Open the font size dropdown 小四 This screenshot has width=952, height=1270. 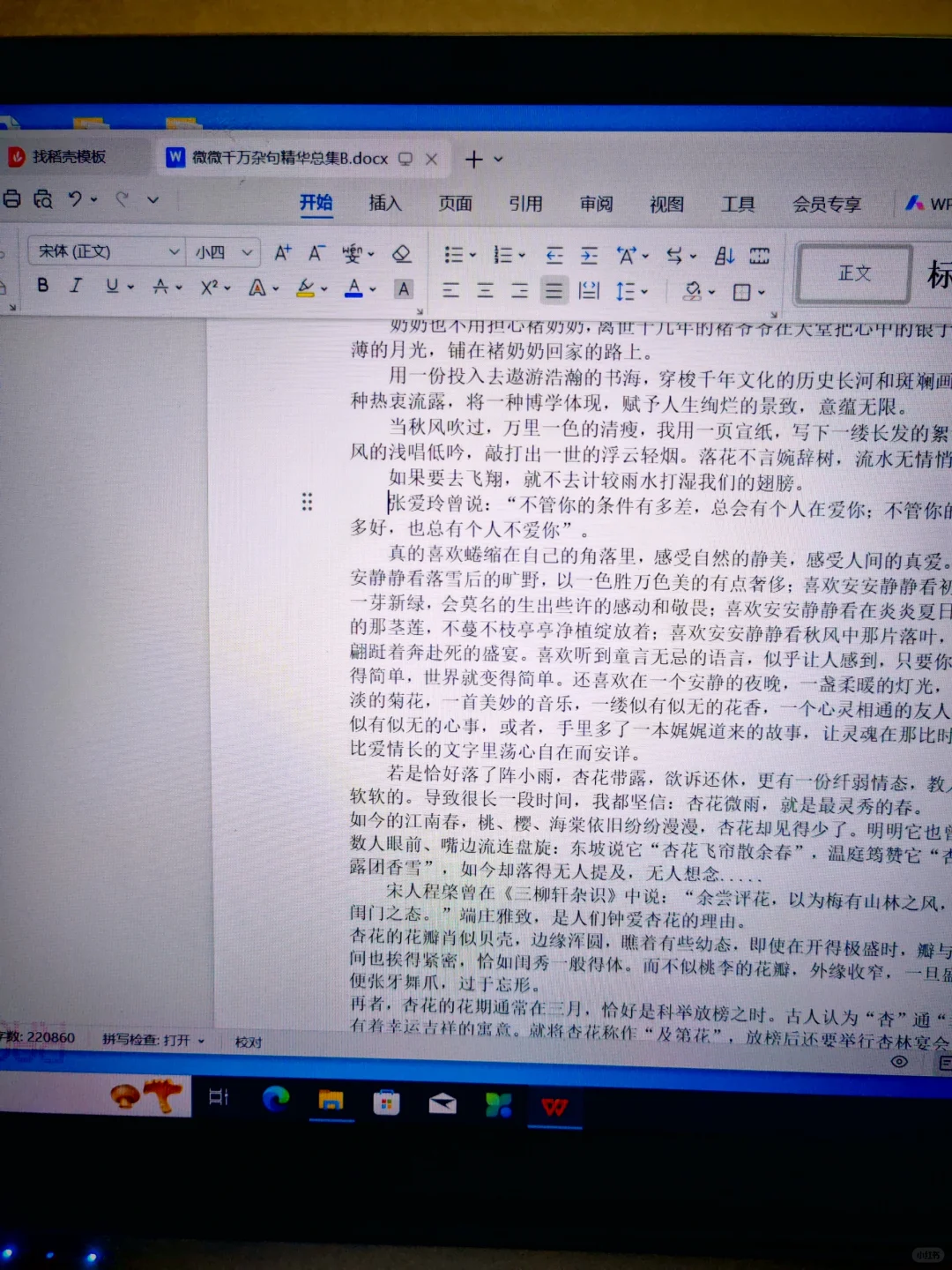[x=248, y=253]
